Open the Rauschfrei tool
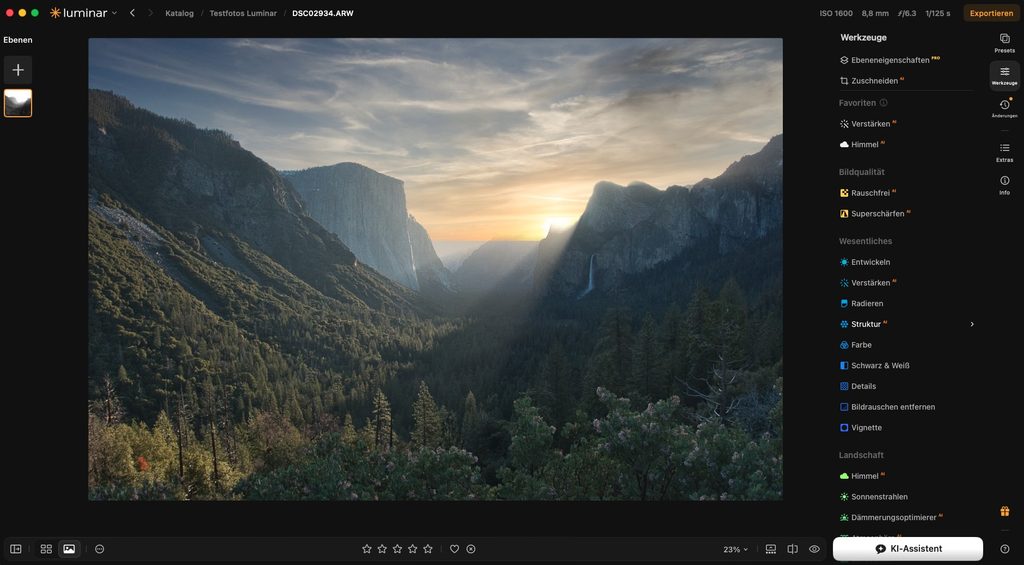The height and width of the screenshot is (565, 1024). tap(868, 193)
